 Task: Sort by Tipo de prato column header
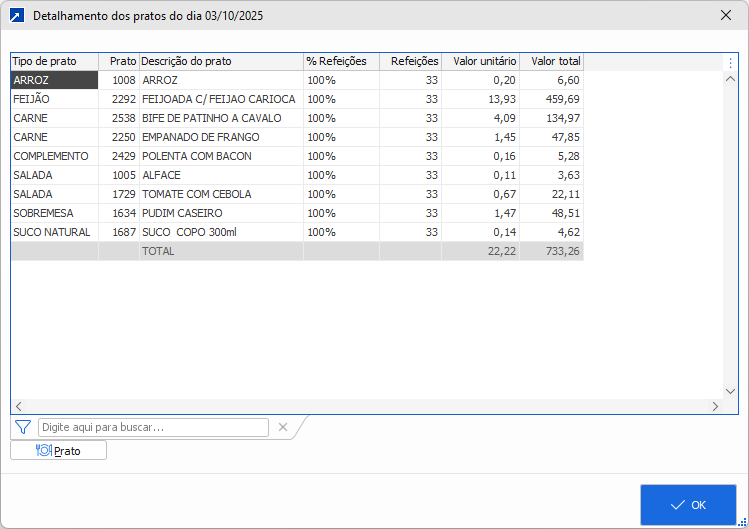(x=54, y=62)
